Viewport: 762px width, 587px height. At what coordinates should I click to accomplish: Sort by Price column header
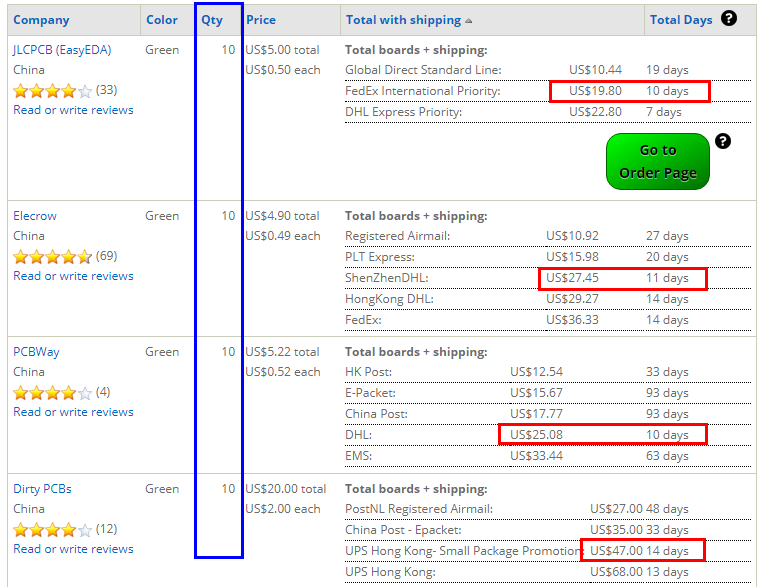point(261,20)
